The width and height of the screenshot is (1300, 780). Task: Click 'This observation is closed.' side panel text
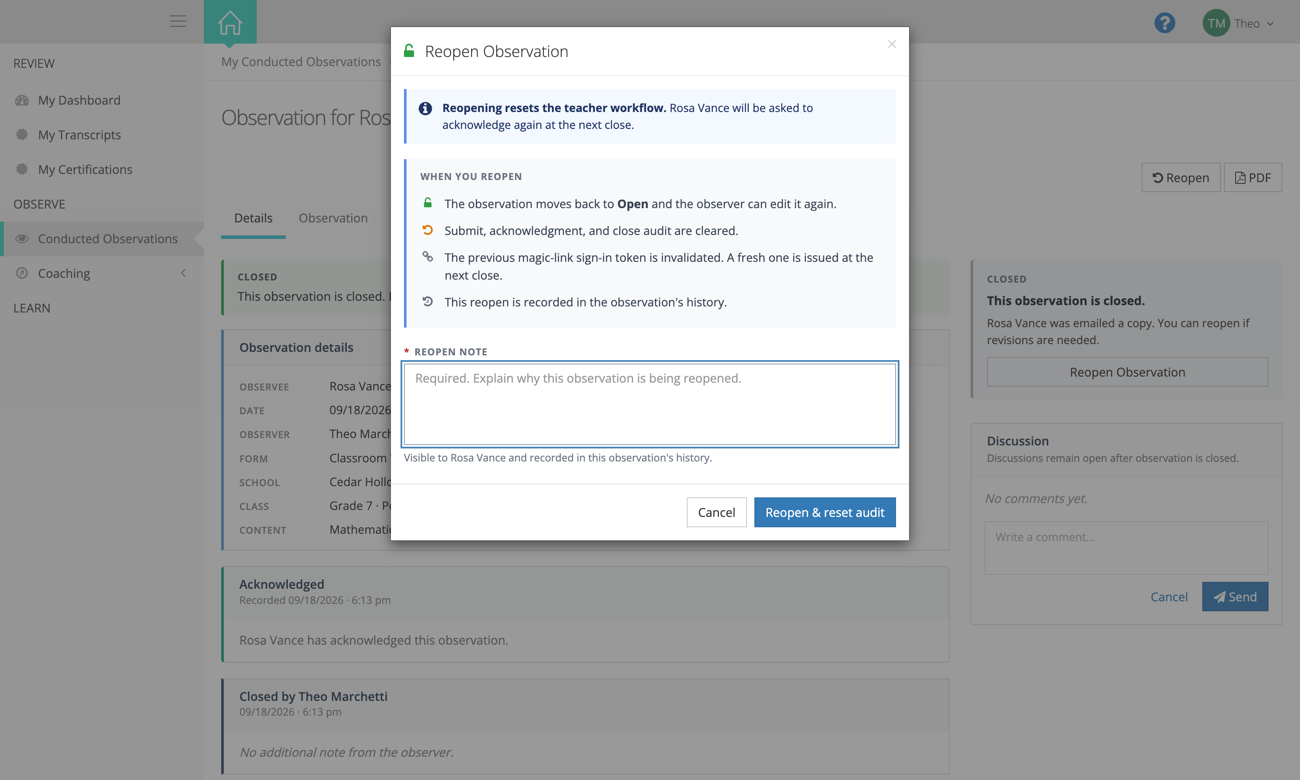pos(1066,300)
